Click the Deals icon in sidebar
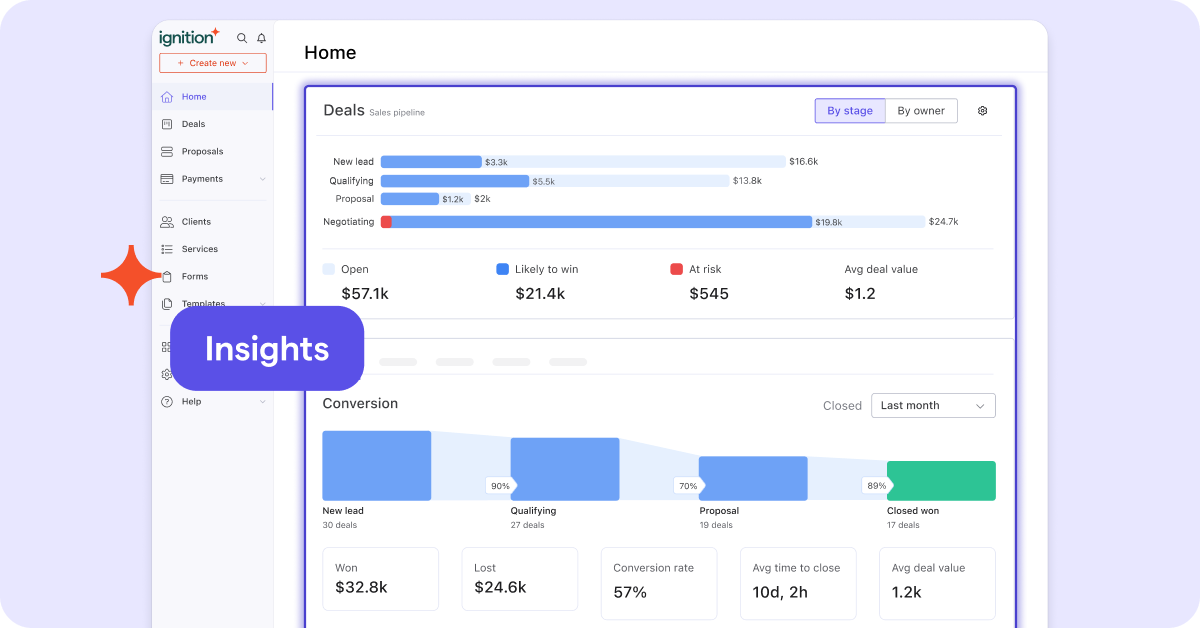The image size is (1200, 628). tap(167, 124)
